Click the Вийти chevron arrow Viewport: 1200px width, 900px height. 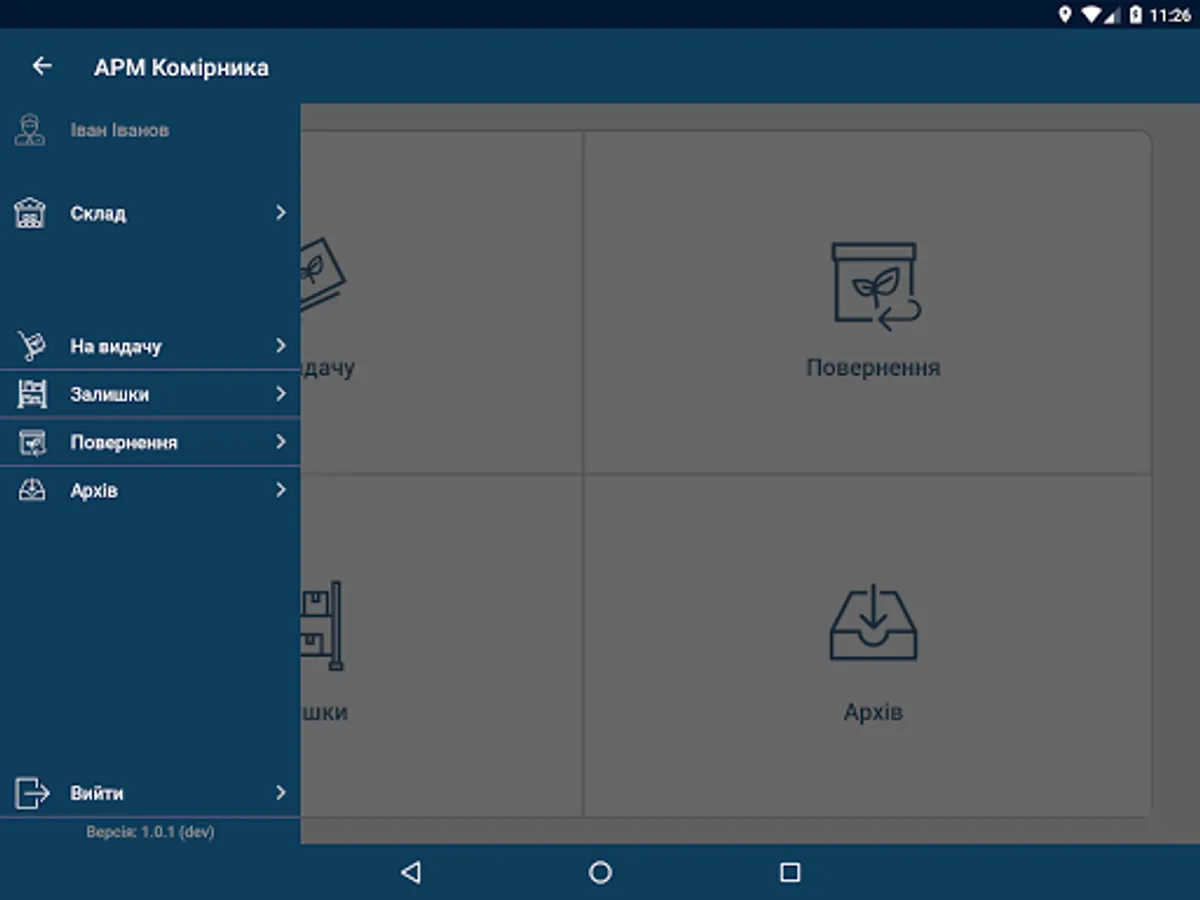pyautogui.click(x=281, y=793)
